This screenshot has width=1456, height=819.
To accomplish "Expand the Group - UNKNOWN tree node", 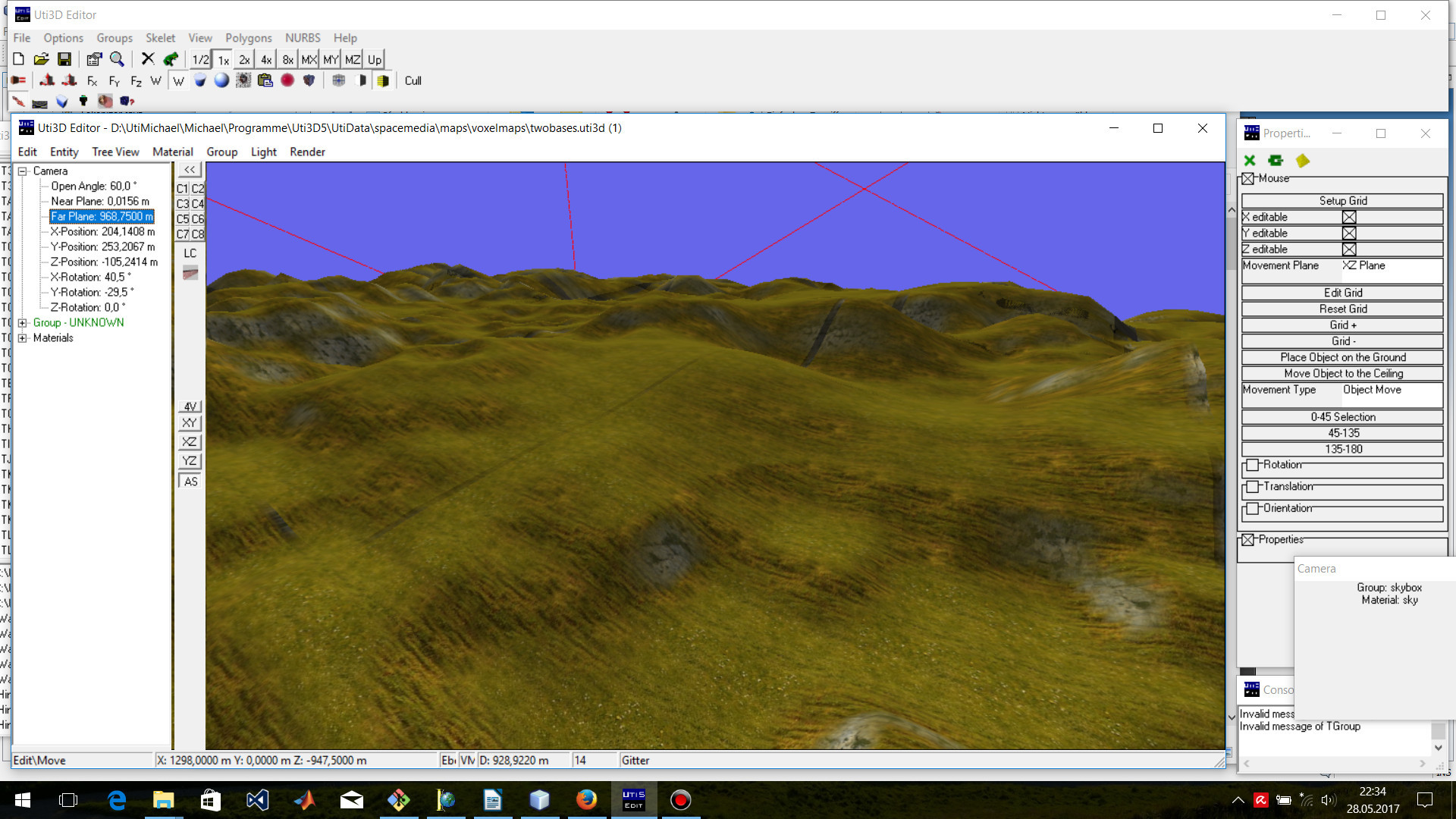I will point(23,323).
